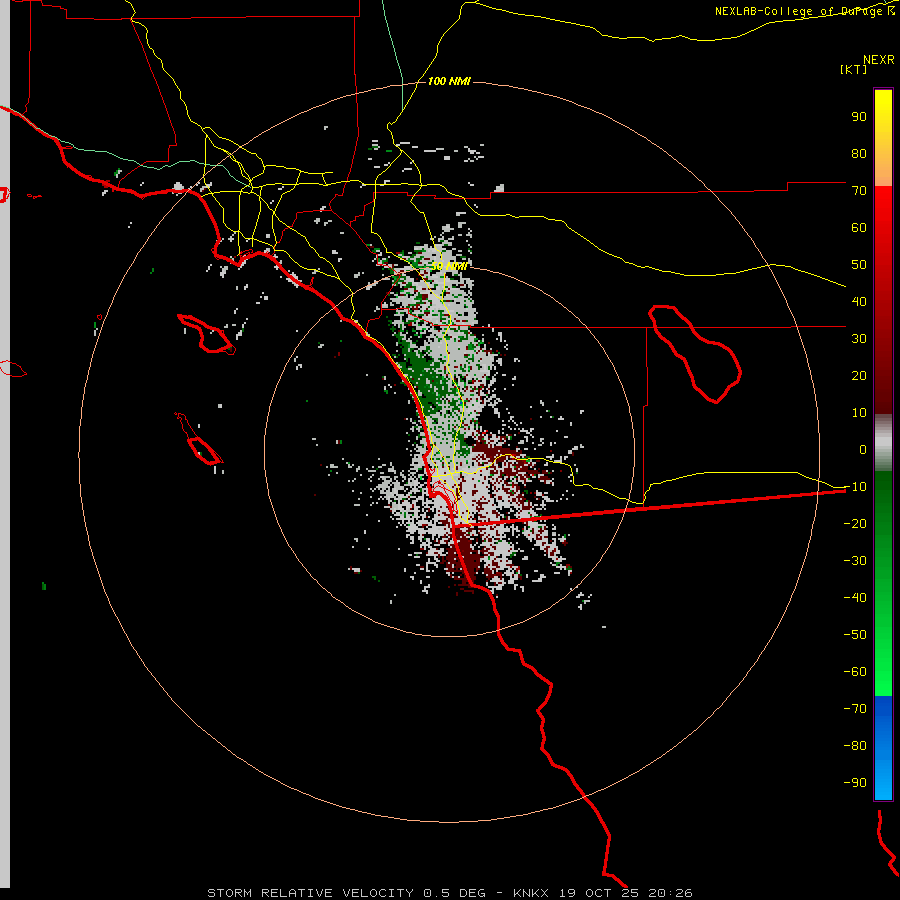Click the 20:26 timestamp in the footer

coord(670,893)
